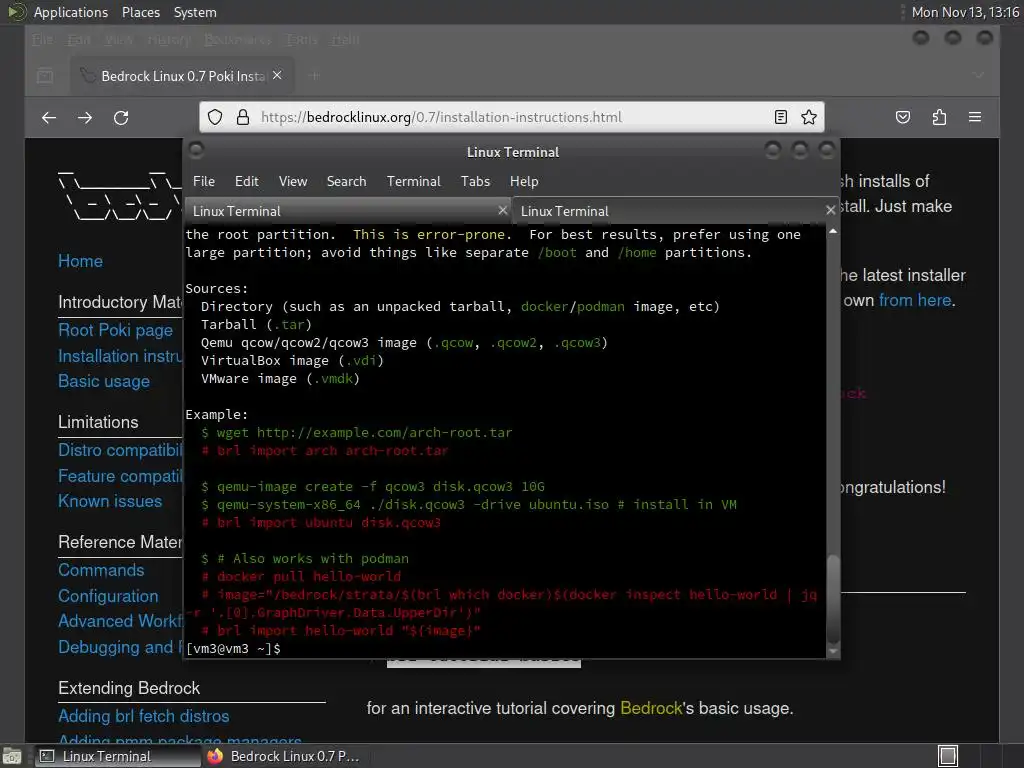Switch to the second Linux Terminal tab
This screenshot has width=1024, height=768.
675,211
